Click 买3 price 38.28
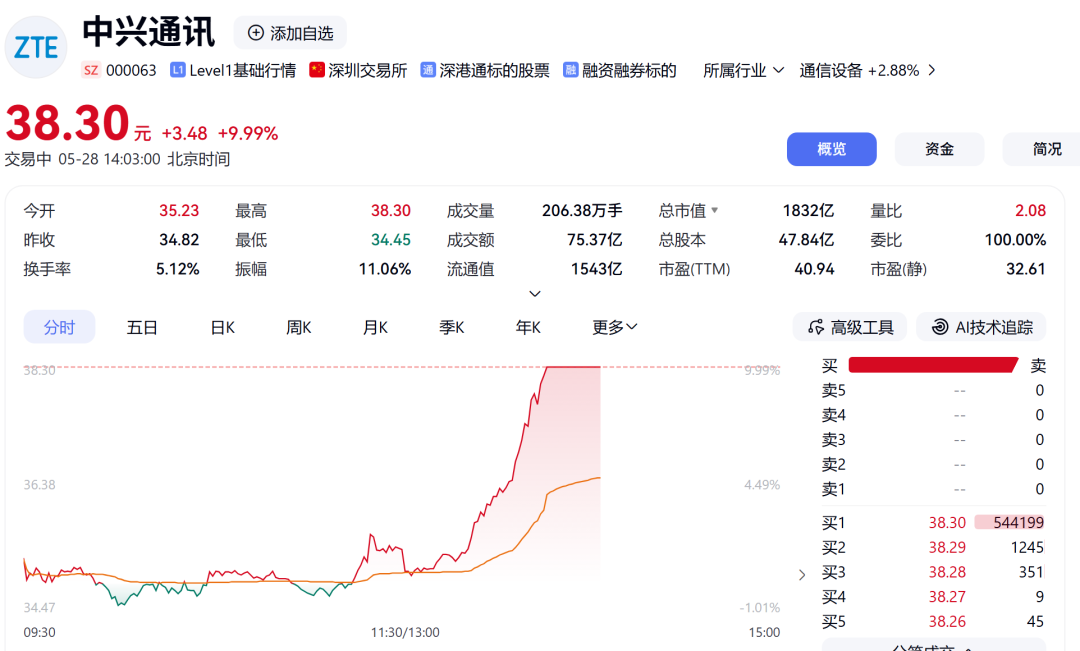 click(947, 572)
